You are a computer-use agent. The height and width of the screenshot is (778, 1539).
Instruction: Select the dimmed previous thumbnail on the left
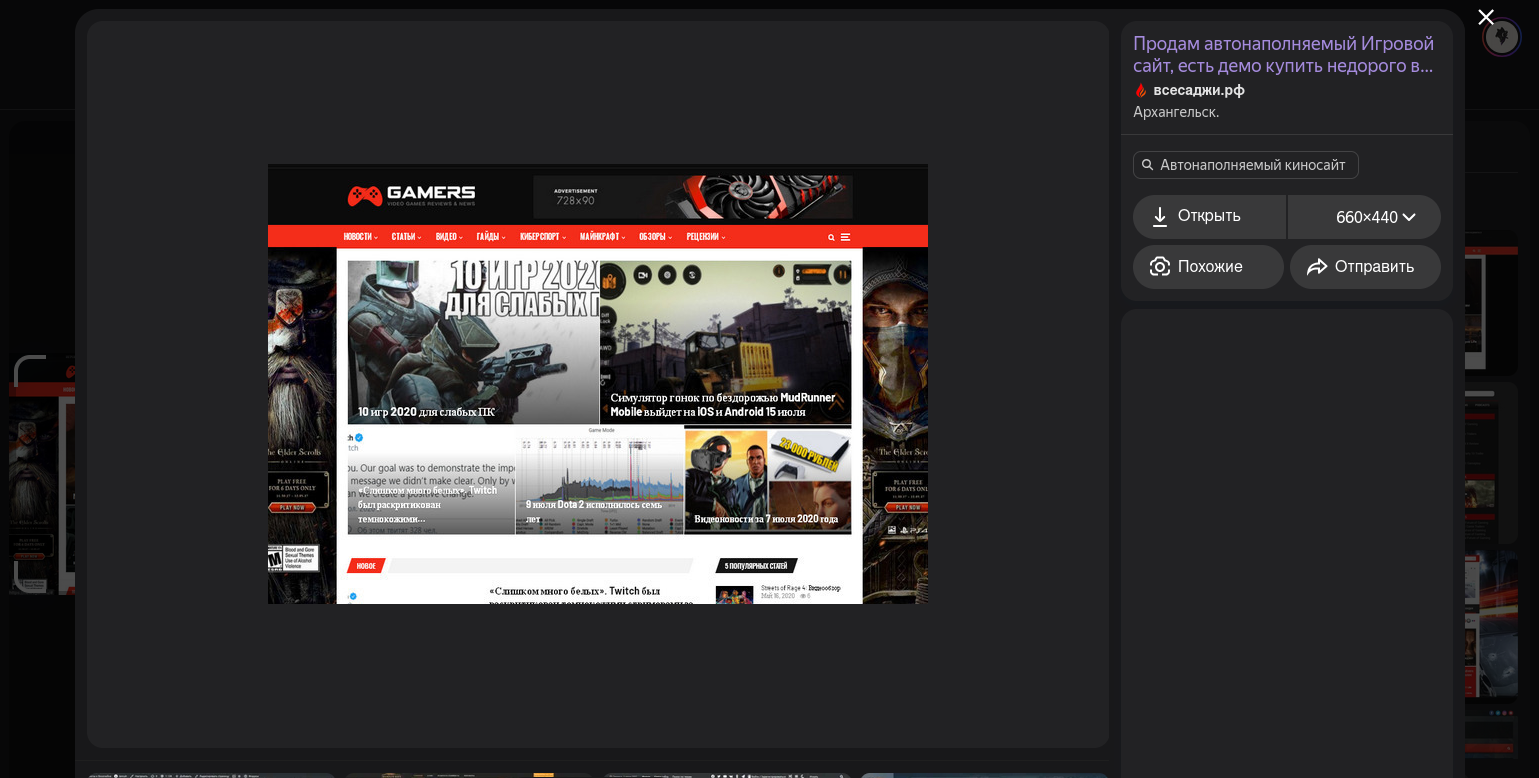pos(40,475)
